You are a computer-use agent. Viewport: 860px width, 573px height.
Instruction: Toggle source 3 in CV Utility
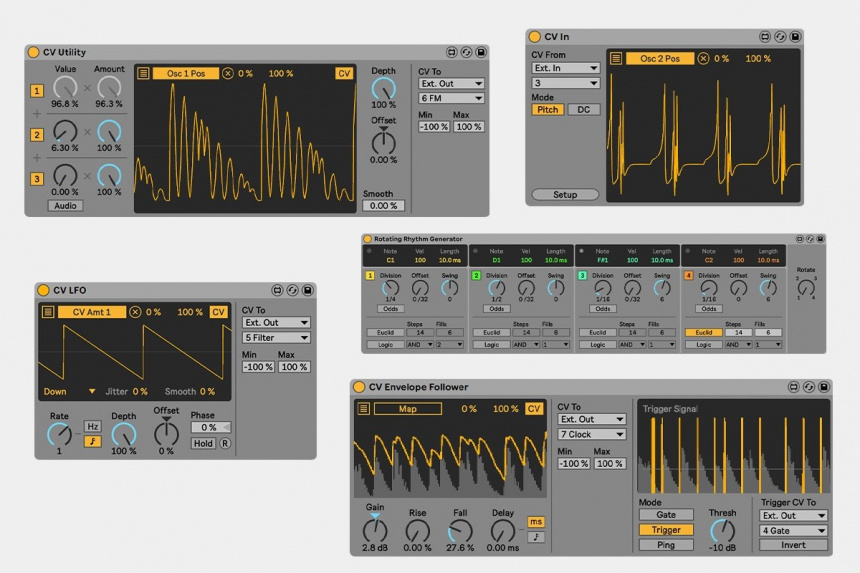coord(37,179)
